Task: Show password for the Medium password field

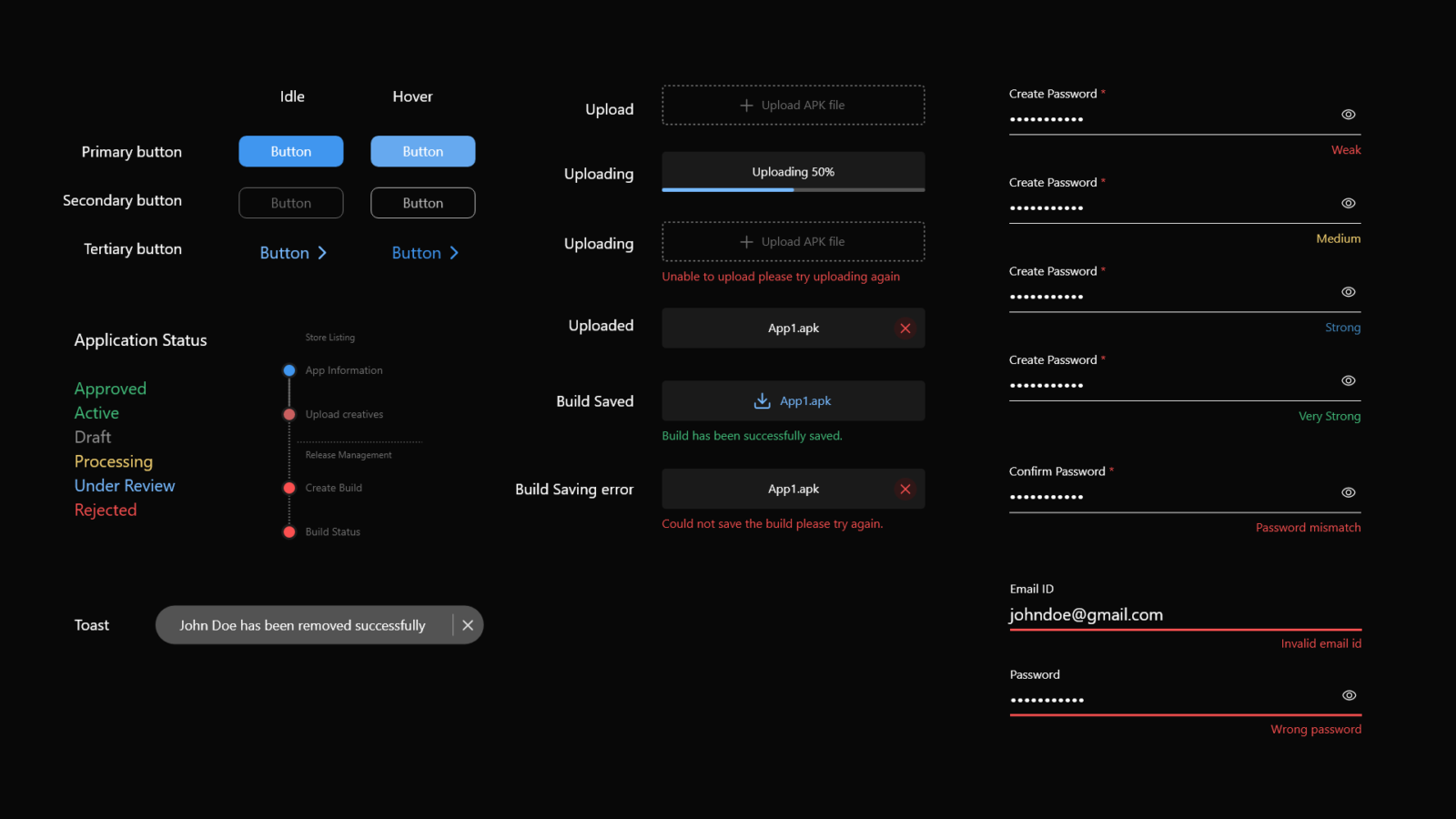Action: (x=1349, y=204)
